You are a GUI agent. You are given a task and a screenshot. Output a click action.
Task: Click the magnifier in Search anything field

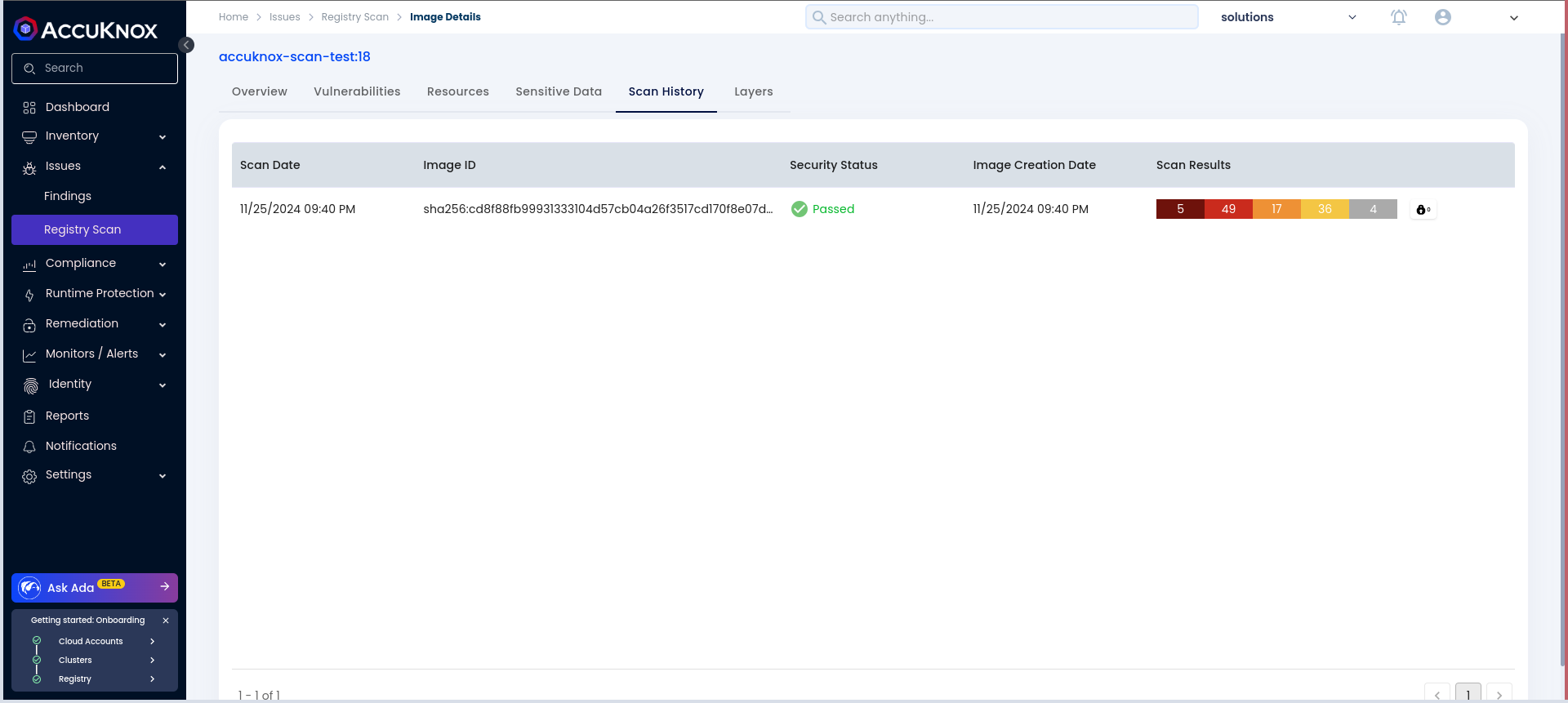pos(819,17)
